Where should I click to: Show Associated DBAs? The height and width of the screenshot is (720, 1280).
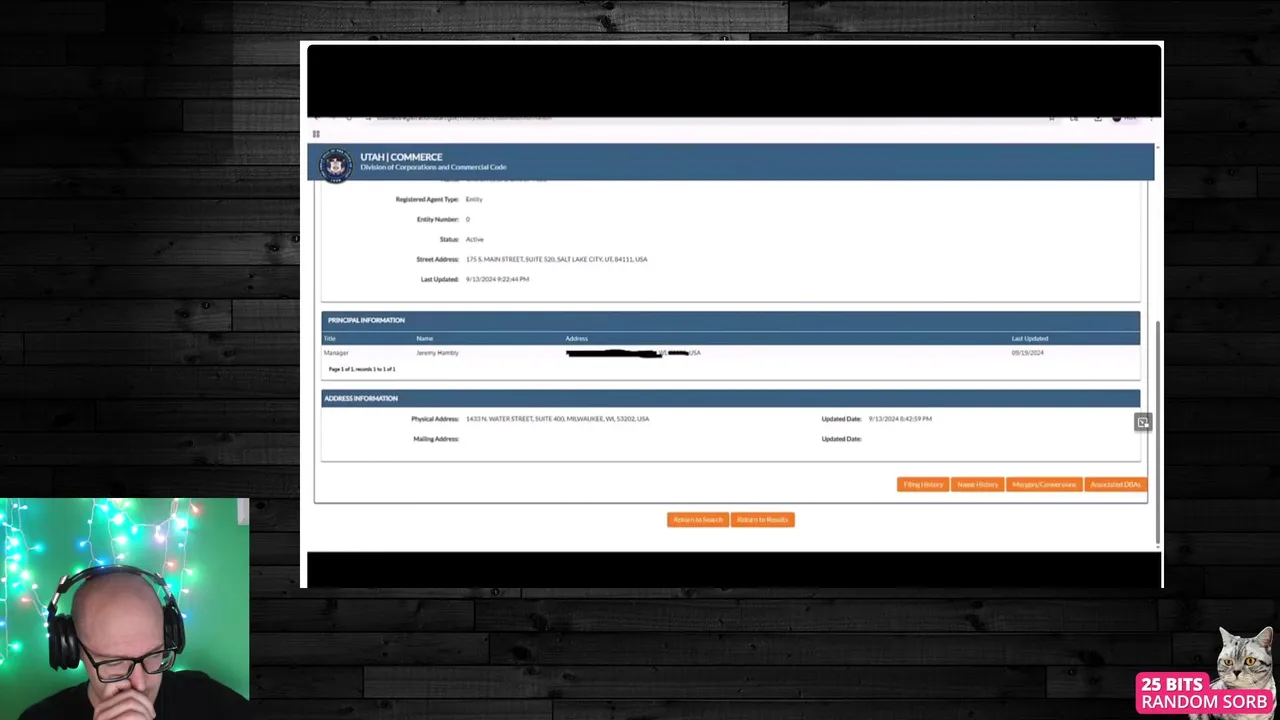pos(1115,485)
